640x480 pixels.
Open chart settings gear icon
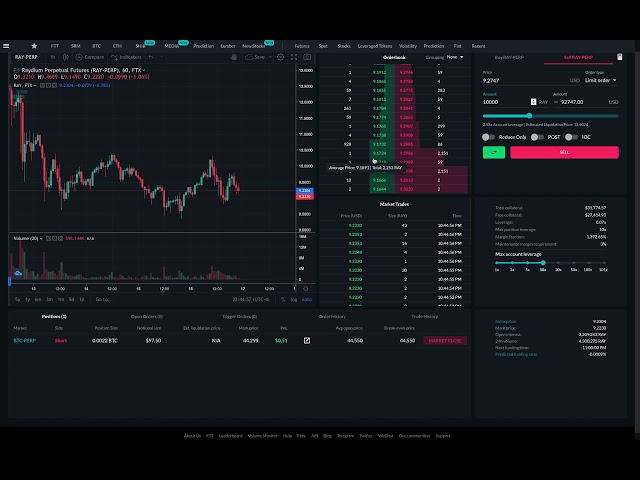click(x=280, y=57)
